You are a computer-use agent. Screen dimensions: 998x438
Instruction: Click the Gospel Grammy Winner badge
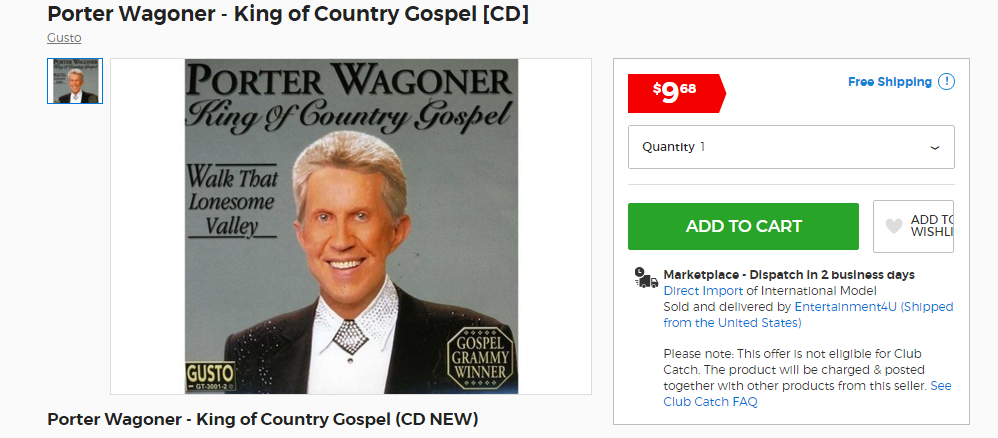pyautogui.click(x=479, y=356)
